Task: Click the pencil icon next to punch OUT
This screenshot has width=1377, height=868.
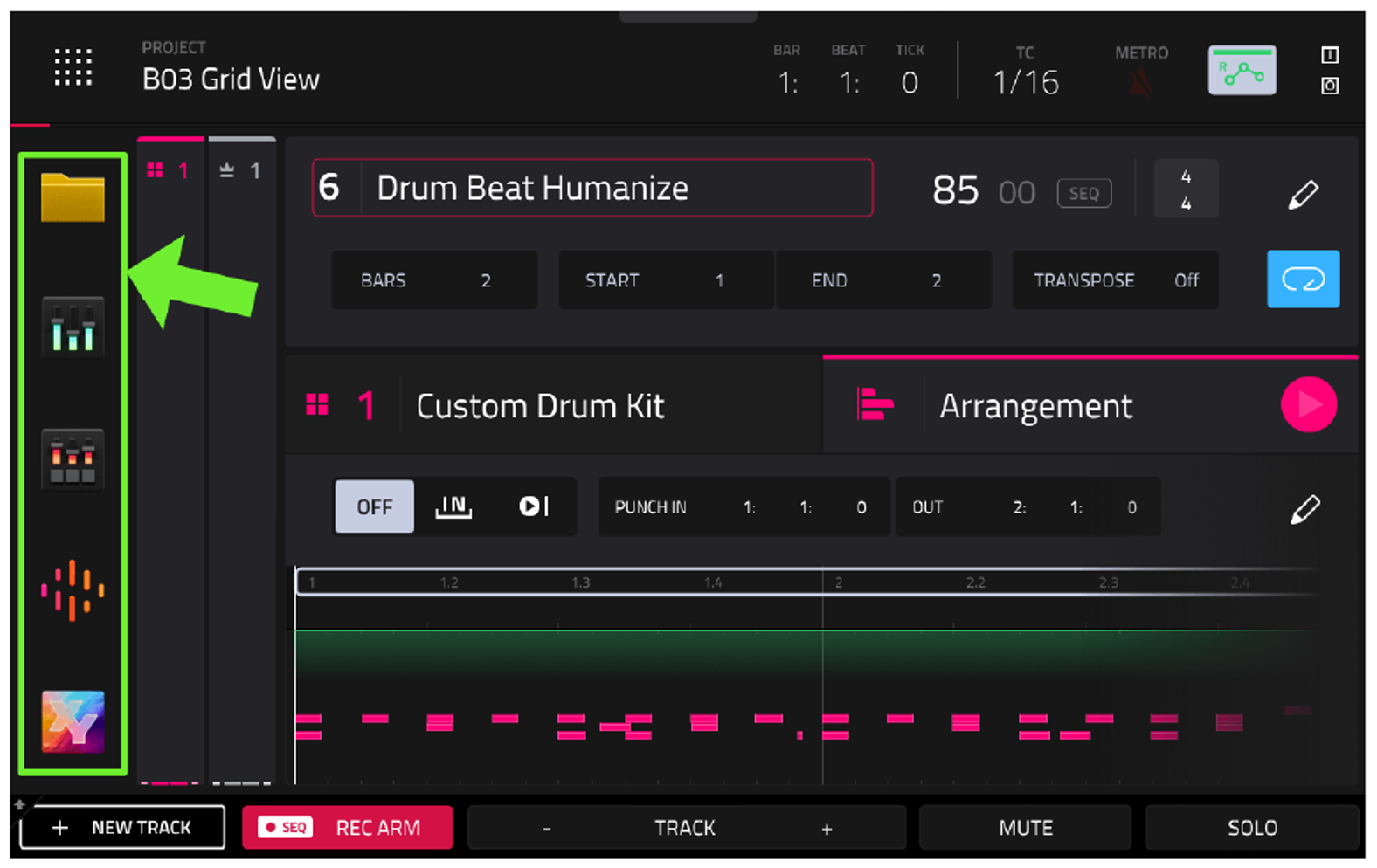Action: click(x=1304, y=509)
